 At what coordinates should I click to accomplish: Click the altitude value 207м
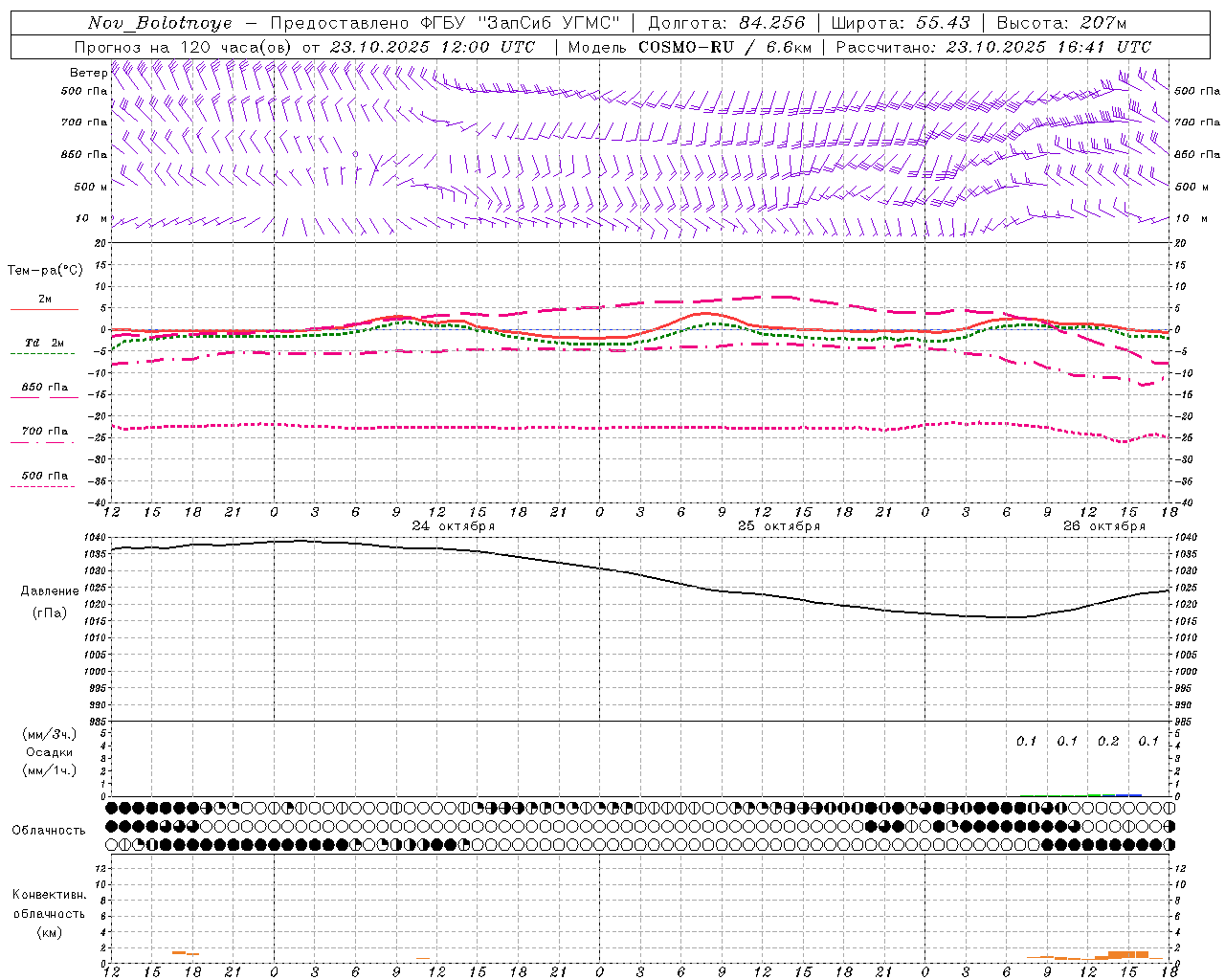point(1103,22)
